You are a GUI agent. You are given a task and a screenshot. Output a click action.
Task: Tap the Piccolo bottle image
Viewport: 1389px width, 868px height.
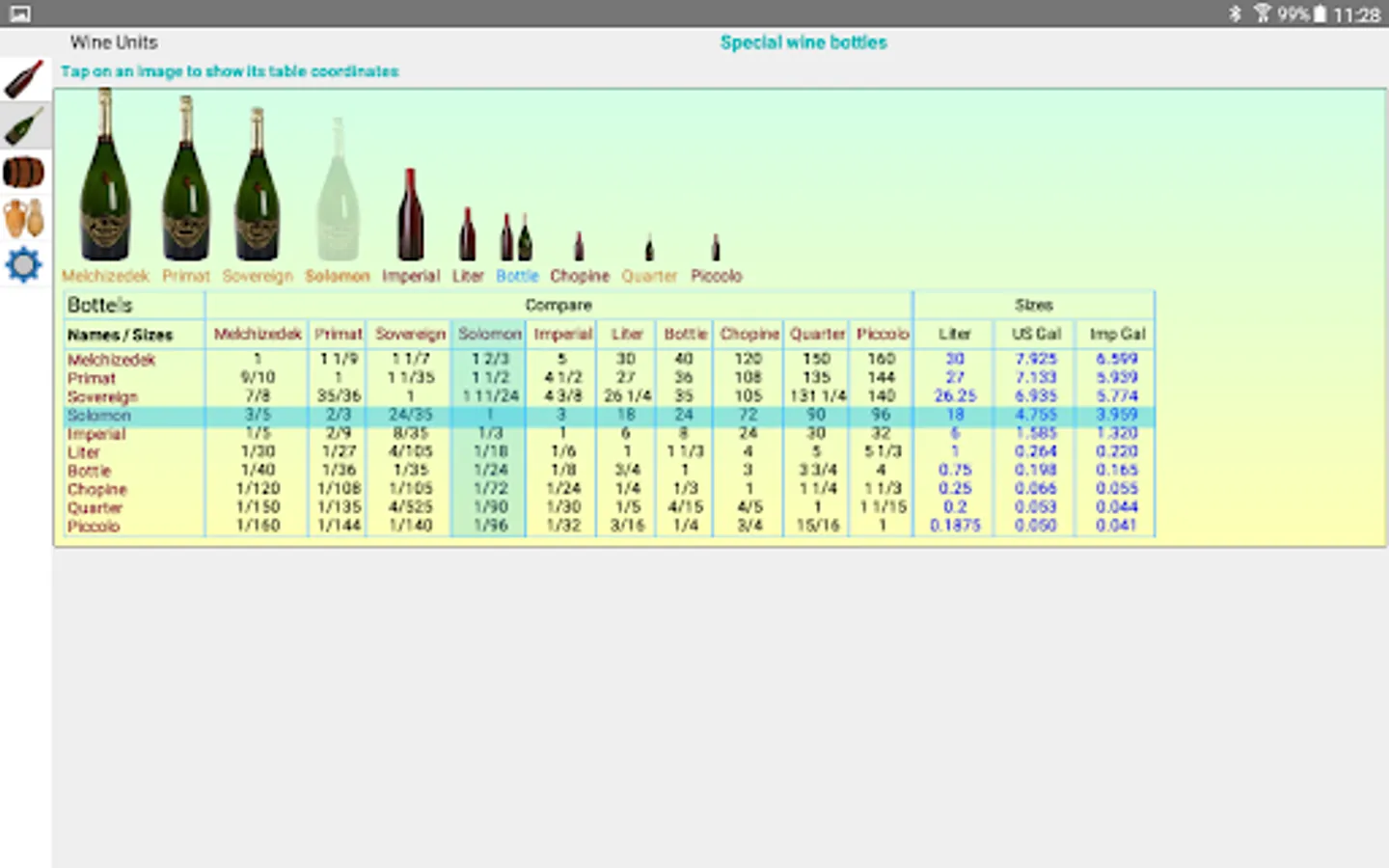pyautogui.click(x=716, y=248)
